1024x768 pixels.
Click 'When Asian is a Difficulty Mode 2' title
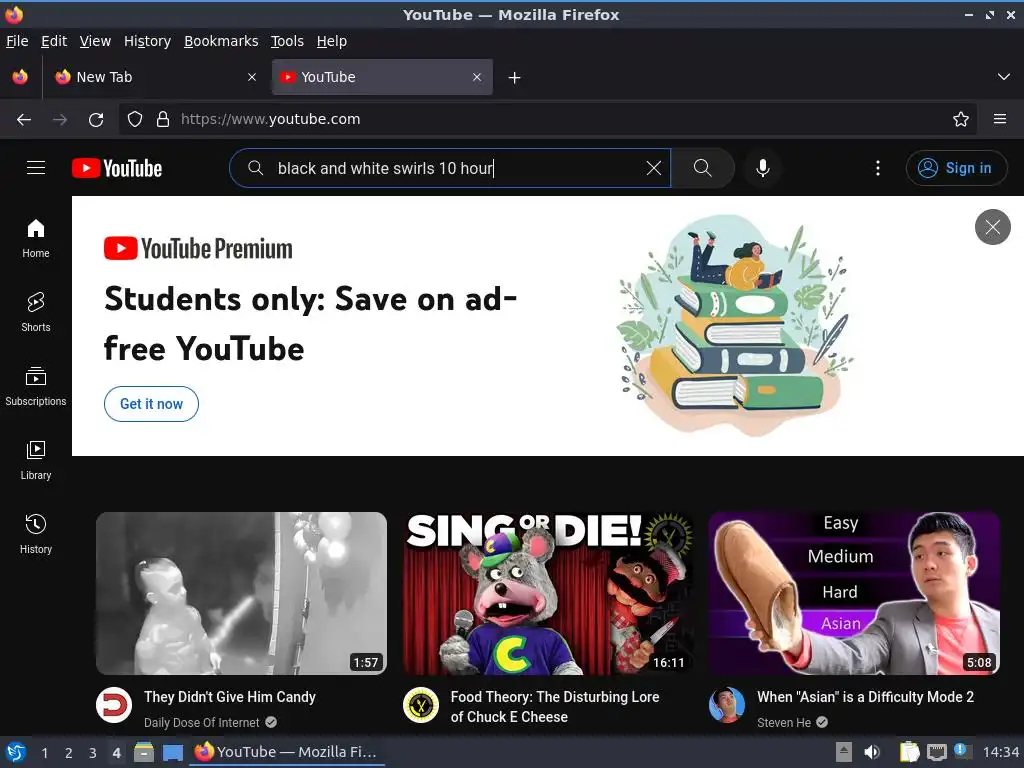[865, 697]
